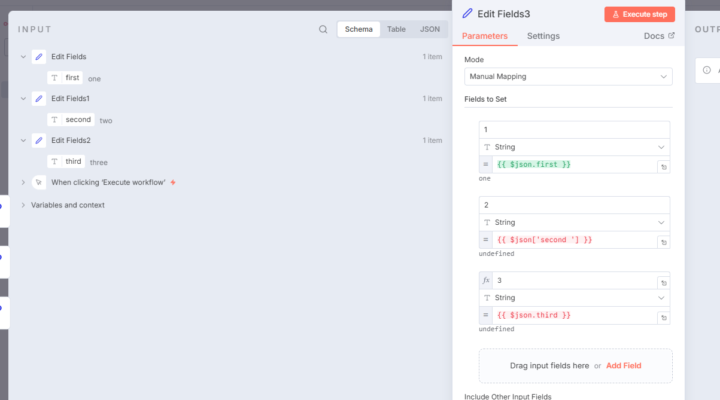Click the T type icon of the 'second' field
This screenshot has width=720, height=400.
[55, 119]
